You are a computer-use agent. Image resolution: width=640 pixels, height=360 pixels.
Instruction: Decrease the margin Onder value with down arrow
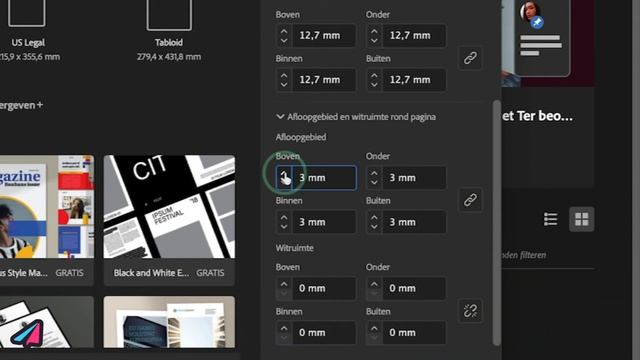coord(374,40)
